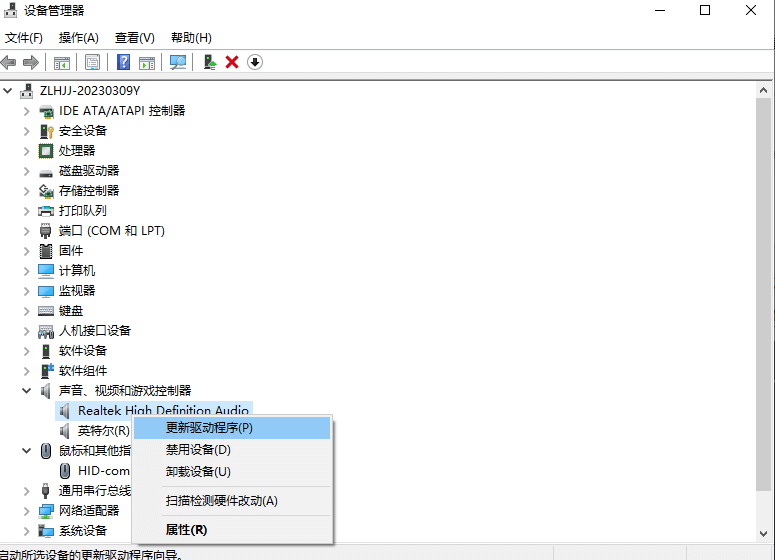
Task: Click the down-arrow disable device icon
Action: coord(255,62)
